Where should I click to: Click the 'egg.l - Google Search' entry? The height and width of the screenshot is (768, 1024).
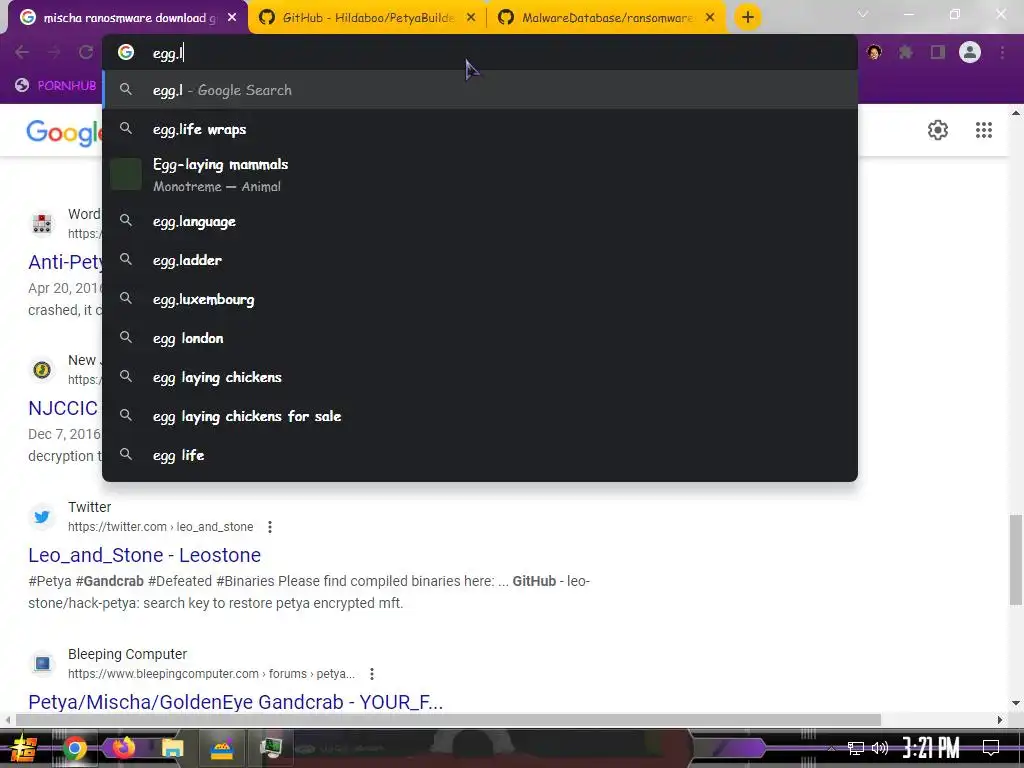(479, 90)
